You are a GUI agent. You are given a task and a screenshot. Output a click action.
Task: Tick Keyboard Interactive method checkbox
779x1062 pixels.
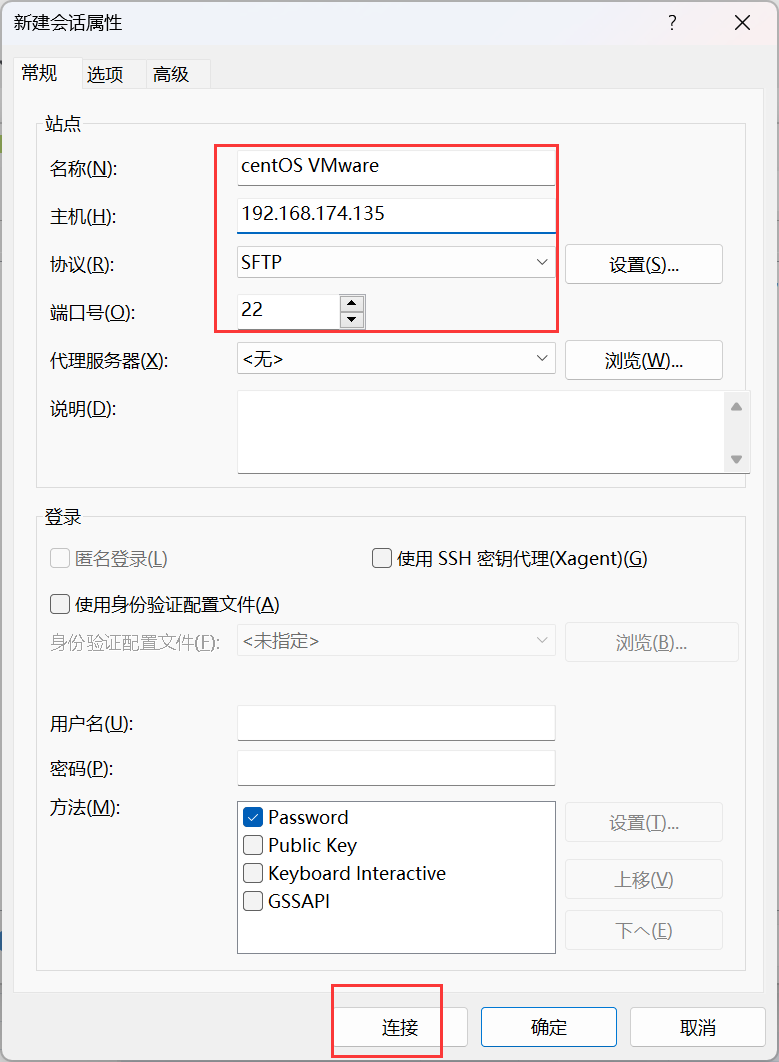pyautogui.click(x=253, y=873)
